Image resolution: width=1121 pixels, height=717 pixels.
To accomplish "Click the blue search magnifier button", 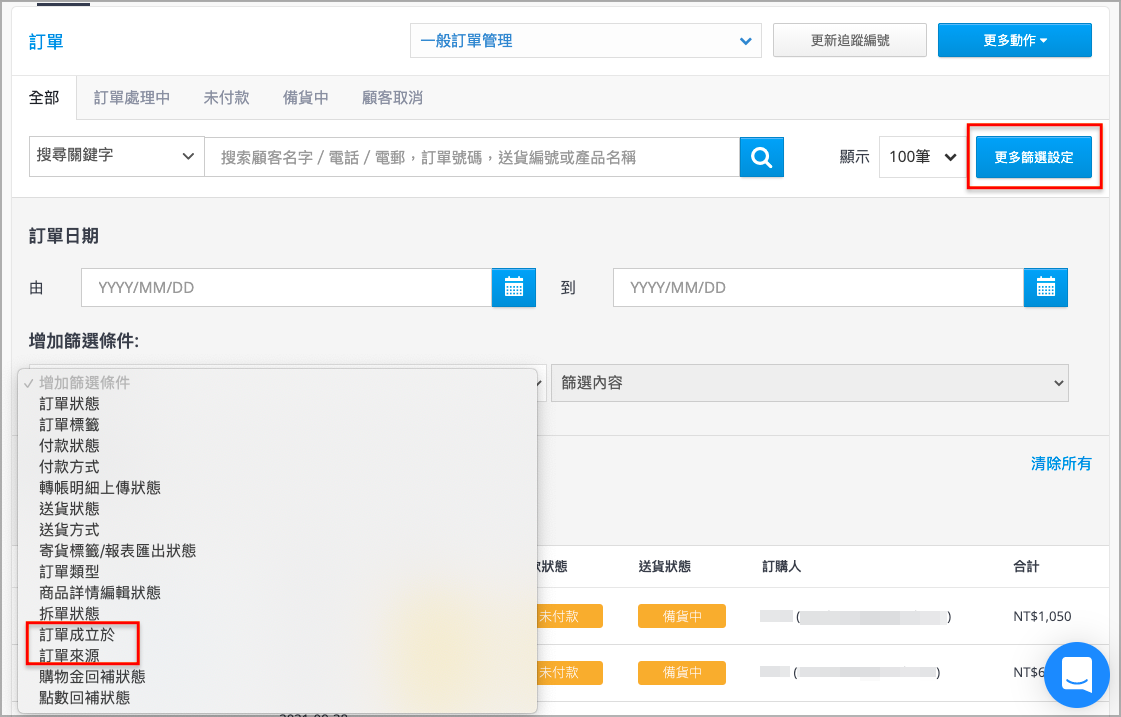I will (x=761, y=157).
